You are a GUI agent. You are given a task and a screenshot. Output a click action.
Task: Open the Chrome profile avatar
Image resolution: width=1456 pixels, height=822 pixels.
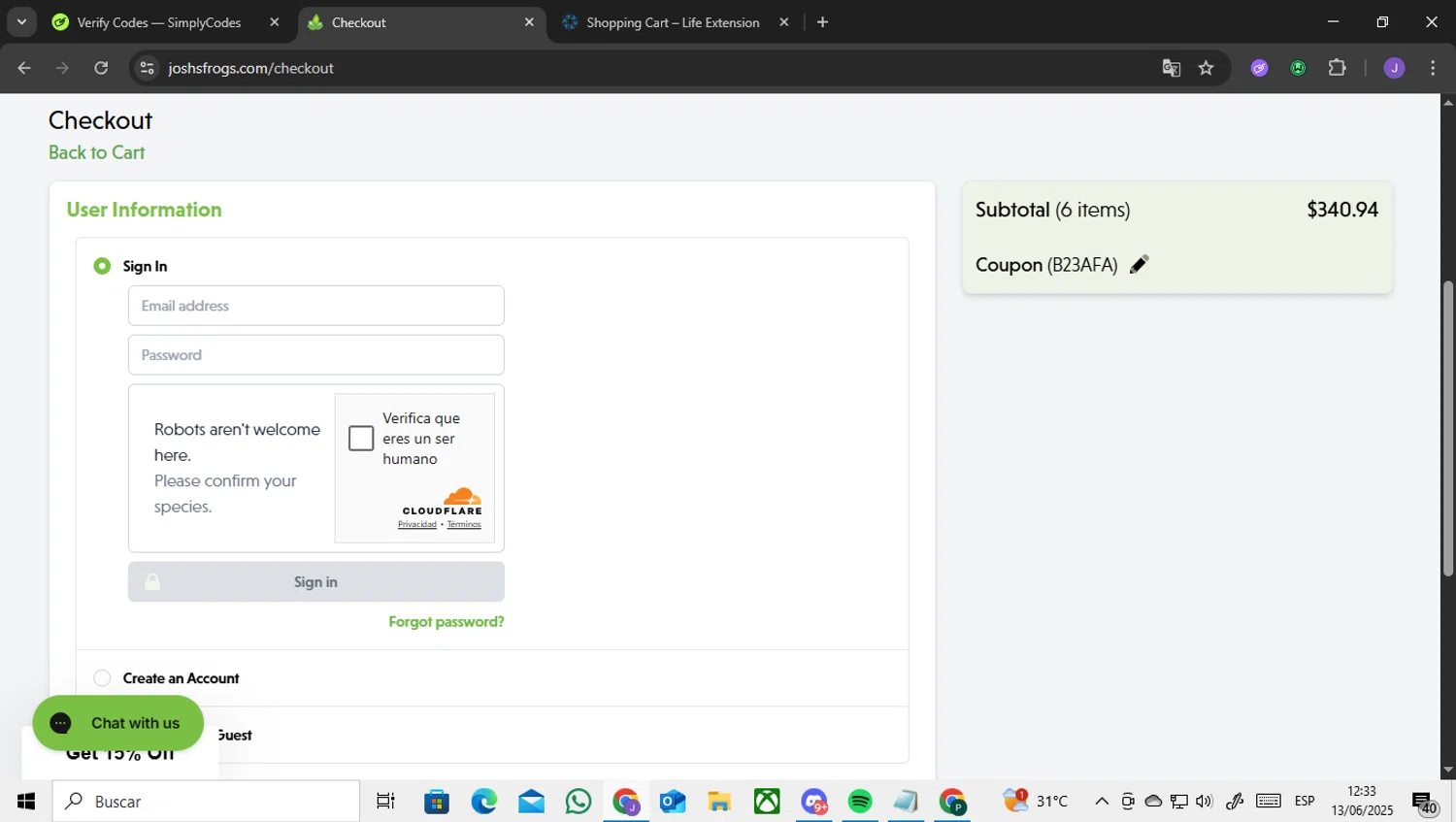pos(1395,68)
